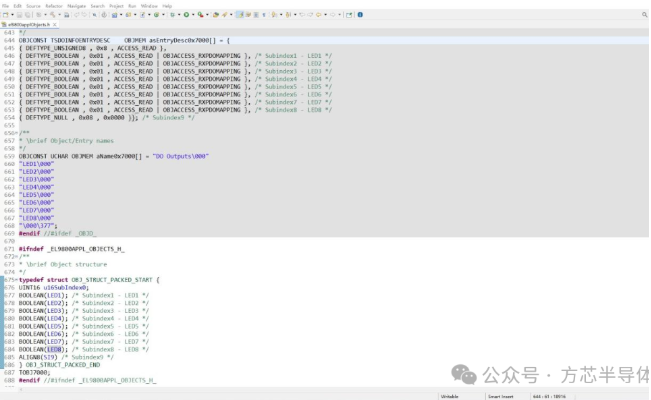Collapse the comment block at line 656
This screenshot has height=400, width=651.
(x=16, y=133)
